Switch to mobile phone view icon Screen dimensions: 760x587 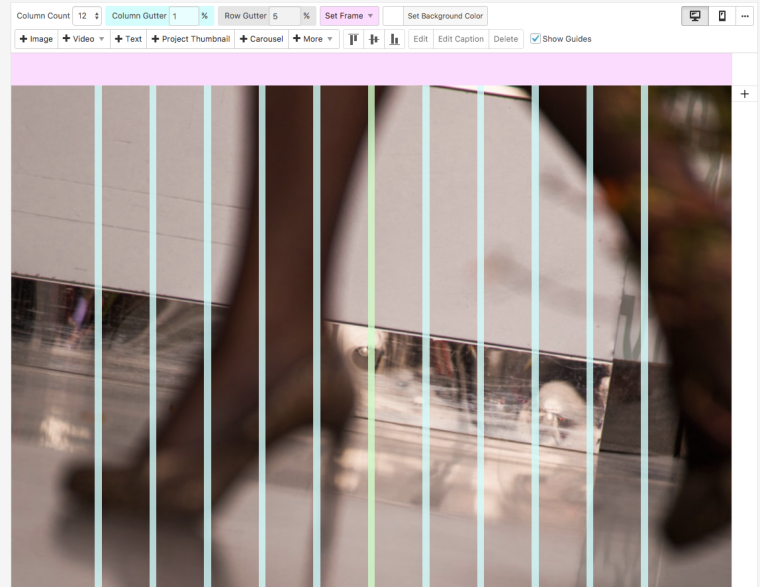722,16
